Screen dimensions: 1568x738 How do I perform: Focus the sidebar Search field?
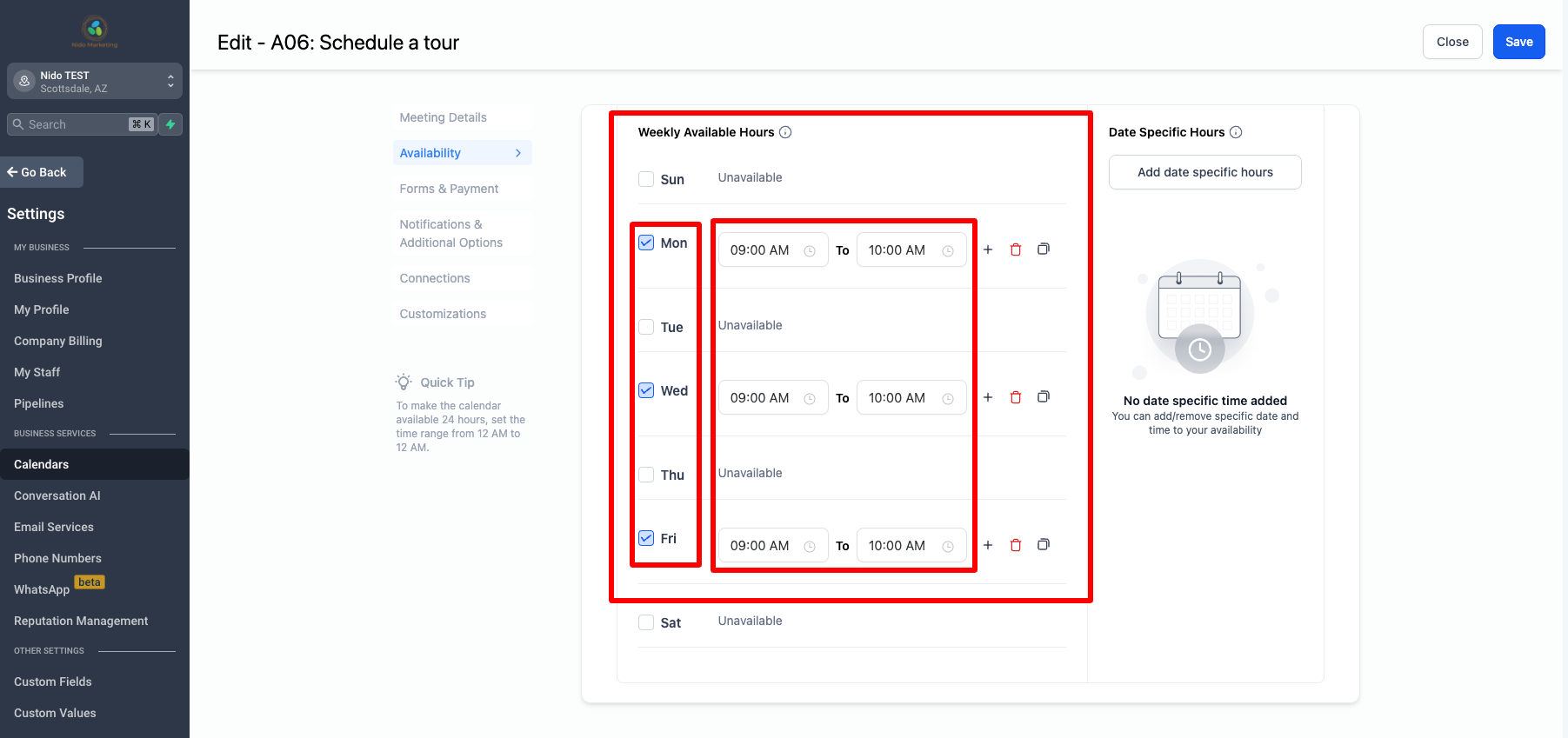83,124
